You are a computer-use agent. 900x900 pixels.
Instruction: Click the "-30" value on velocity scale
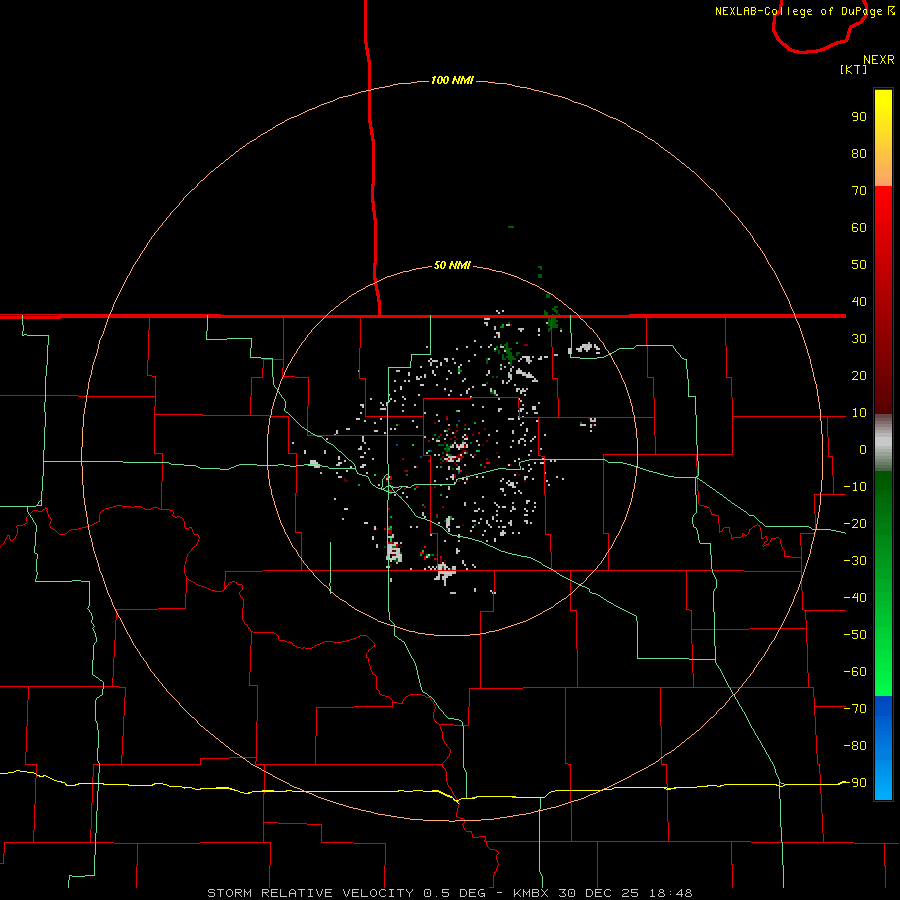[855, 561]
